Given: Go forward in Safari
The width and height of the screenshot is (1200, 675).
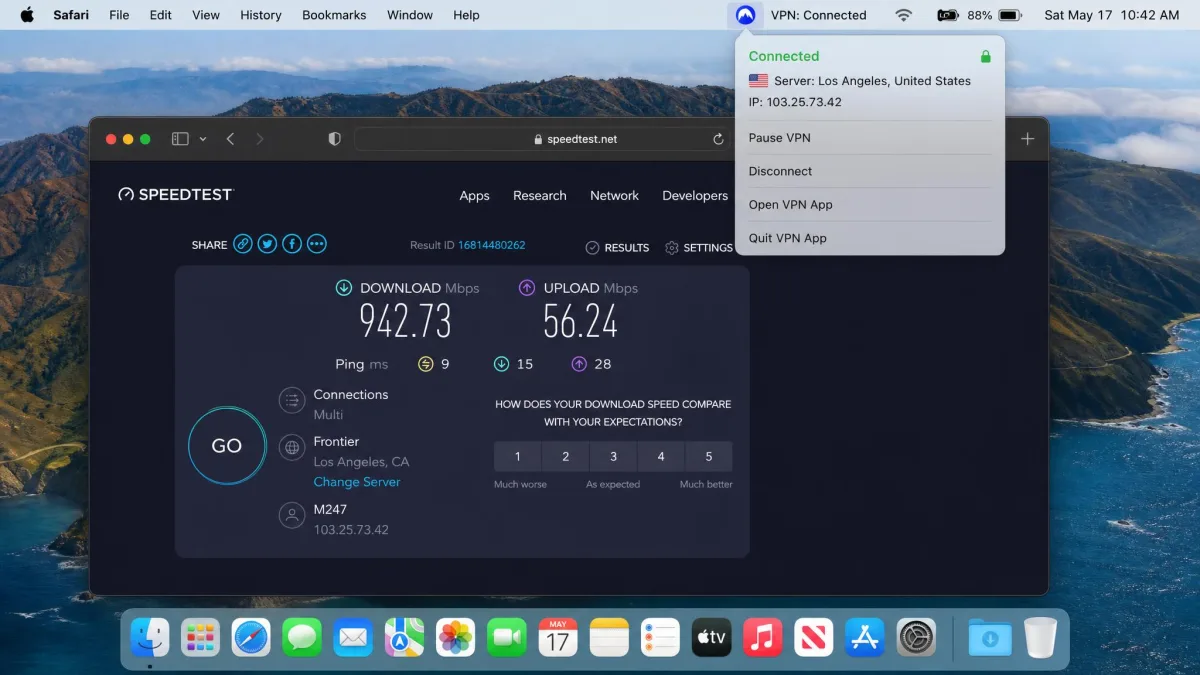Looking at the screenshot, I should pos(260,139).
